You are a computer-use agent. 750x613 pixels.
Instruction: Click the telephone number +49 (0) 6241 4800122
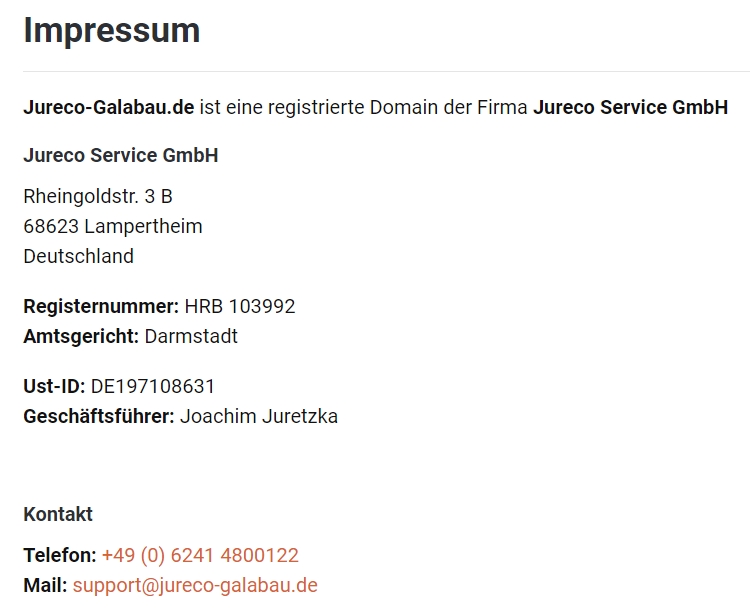click(200, 556)
